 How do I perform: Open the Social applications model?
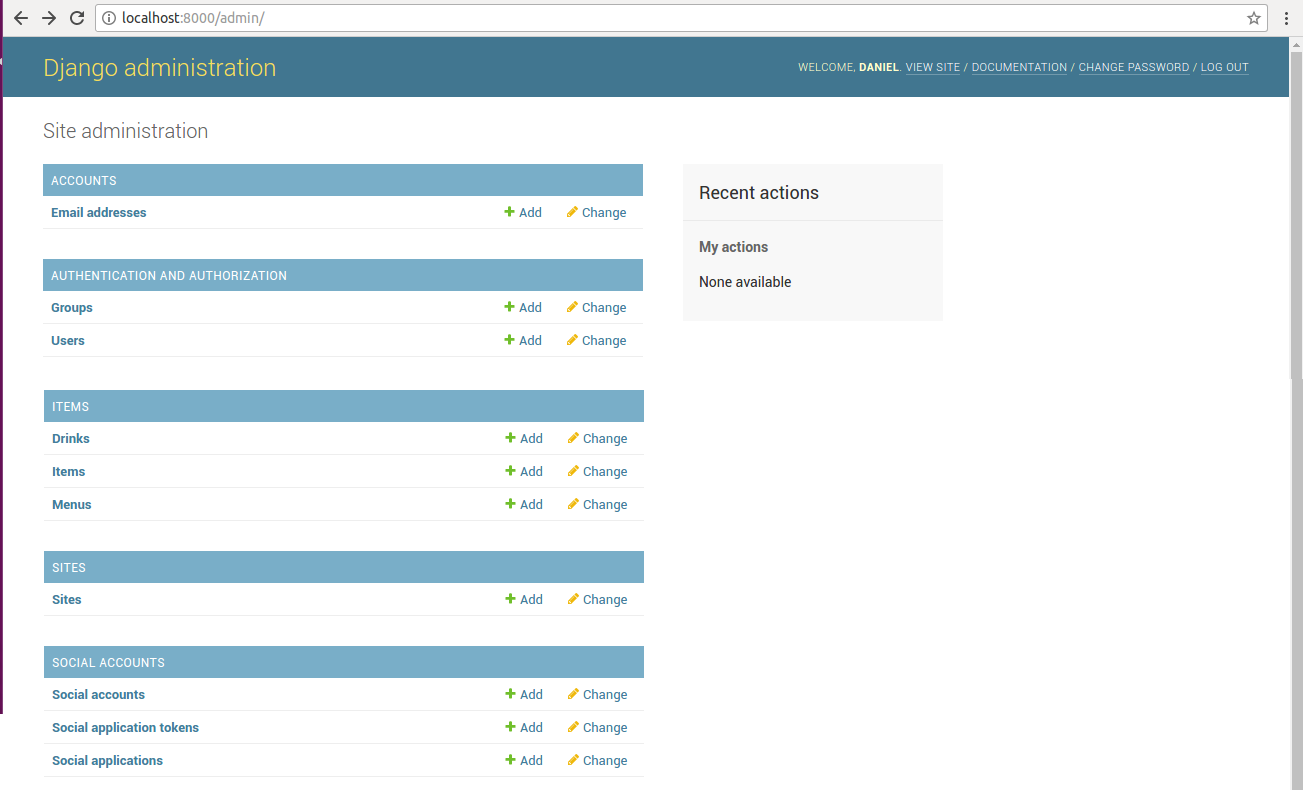pos(107,760)
